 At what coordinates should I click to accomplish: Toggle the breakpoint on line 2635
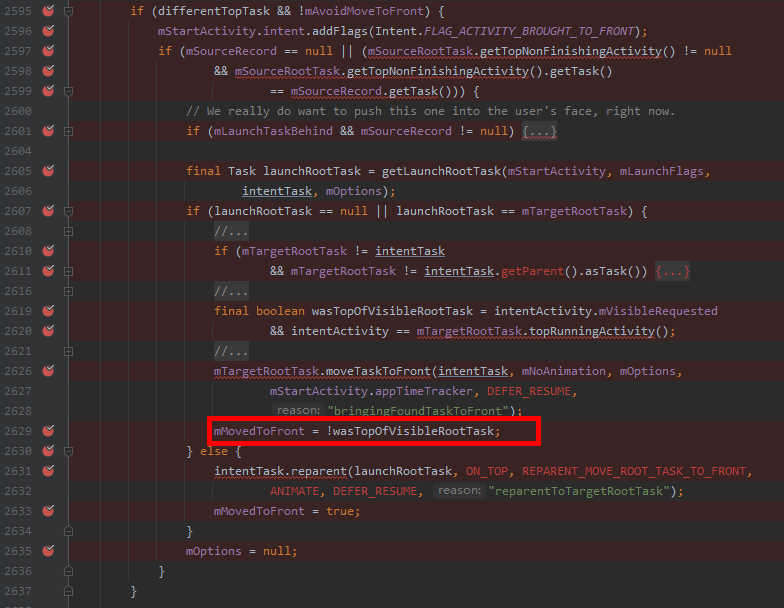(x=48, y=550)
